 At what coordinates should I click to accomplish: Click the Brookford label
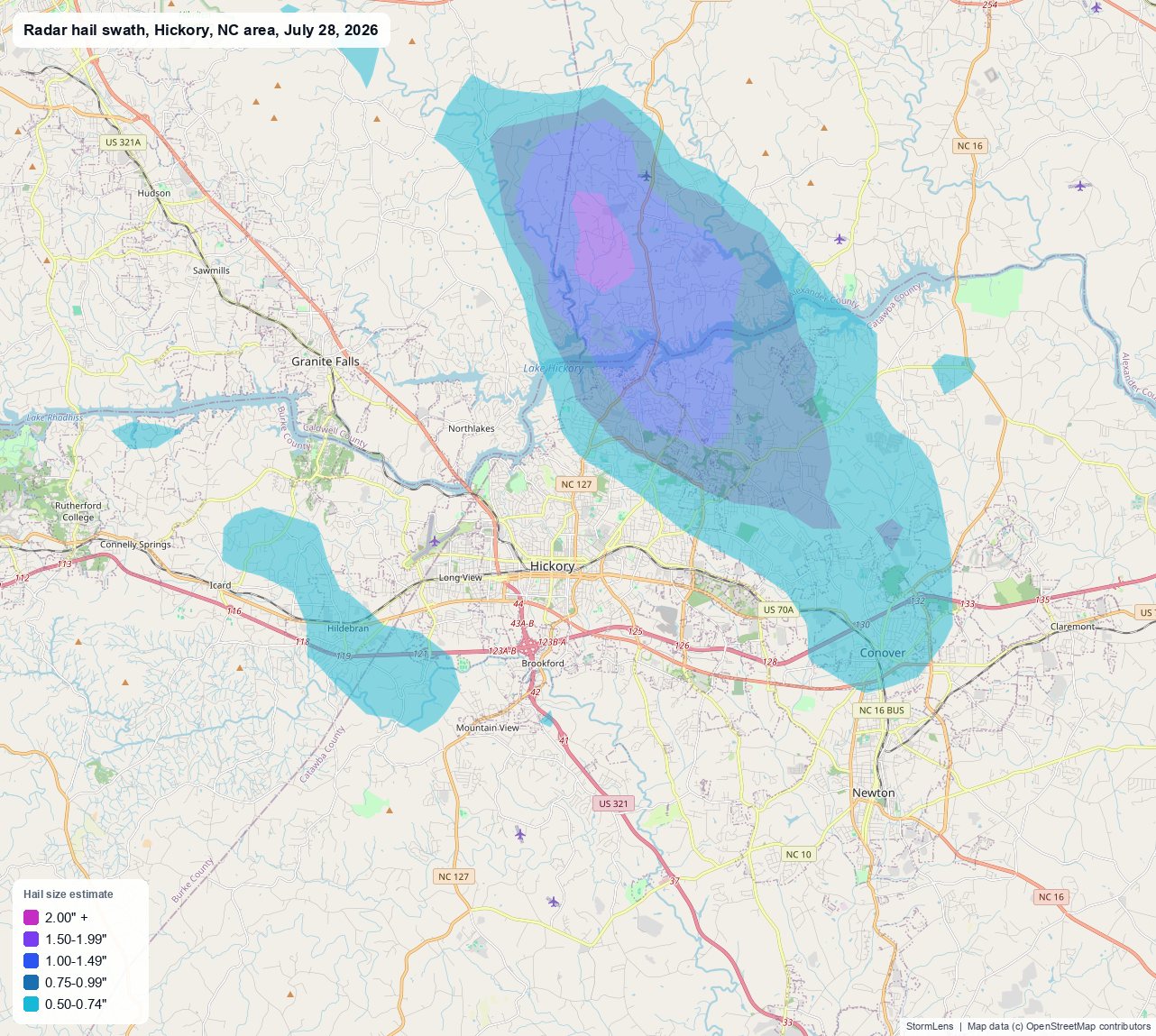click(x=543, y=664)
